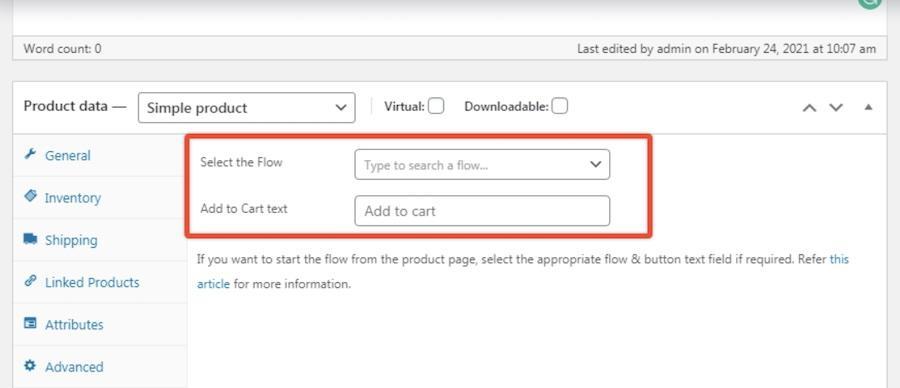Click the tag icon beside Inventory
Screen dimensions: 900x388
(30, 196)
